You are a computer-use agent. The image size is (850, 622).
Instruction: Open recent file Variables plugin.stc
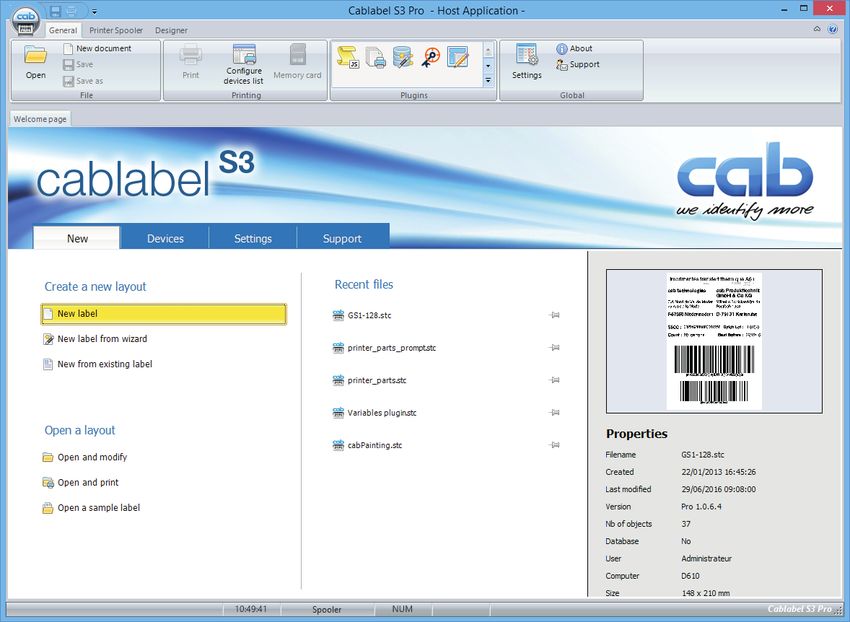click(x=375, y=413)
